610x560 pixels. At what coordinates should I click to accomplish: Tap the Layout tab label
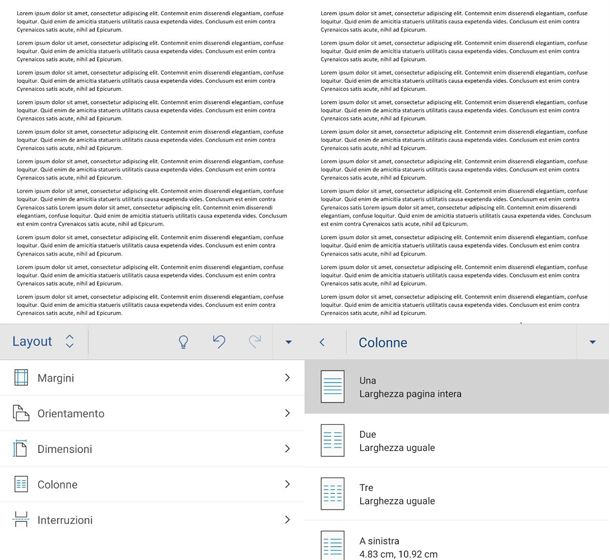32,341
